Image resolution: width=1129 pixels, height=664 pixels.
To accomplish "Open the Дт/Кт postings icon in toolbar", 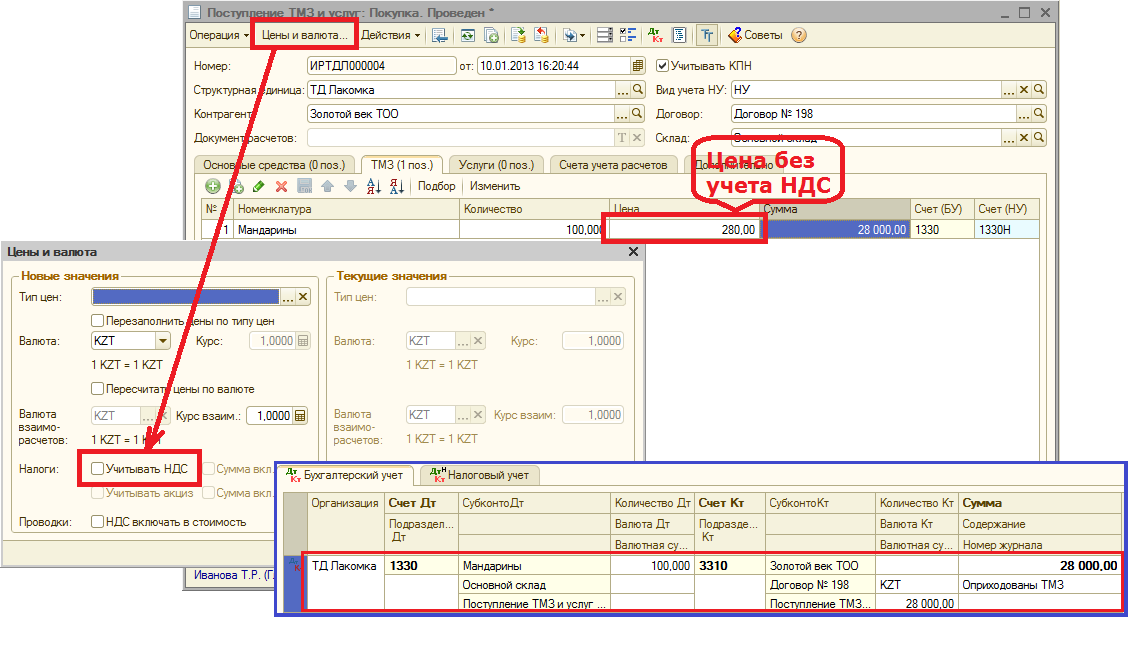I will click(655, 35).
